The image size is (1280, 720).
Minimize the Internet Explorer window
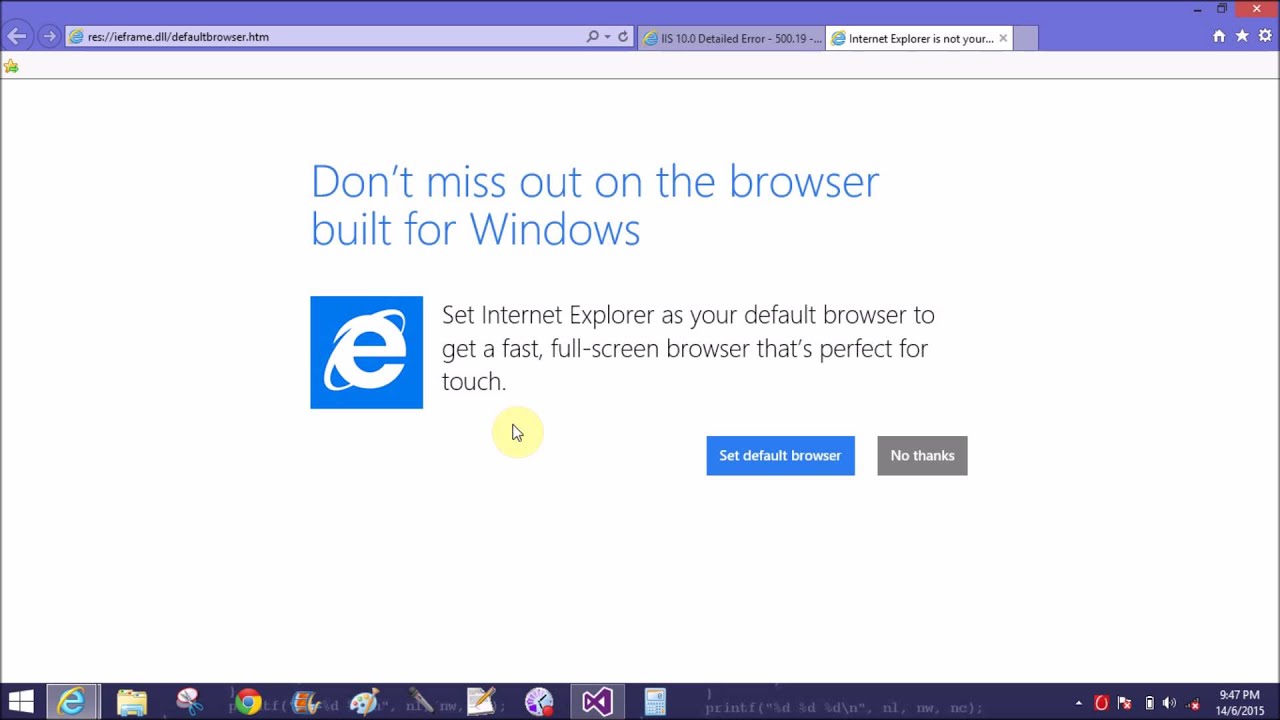1198,9
